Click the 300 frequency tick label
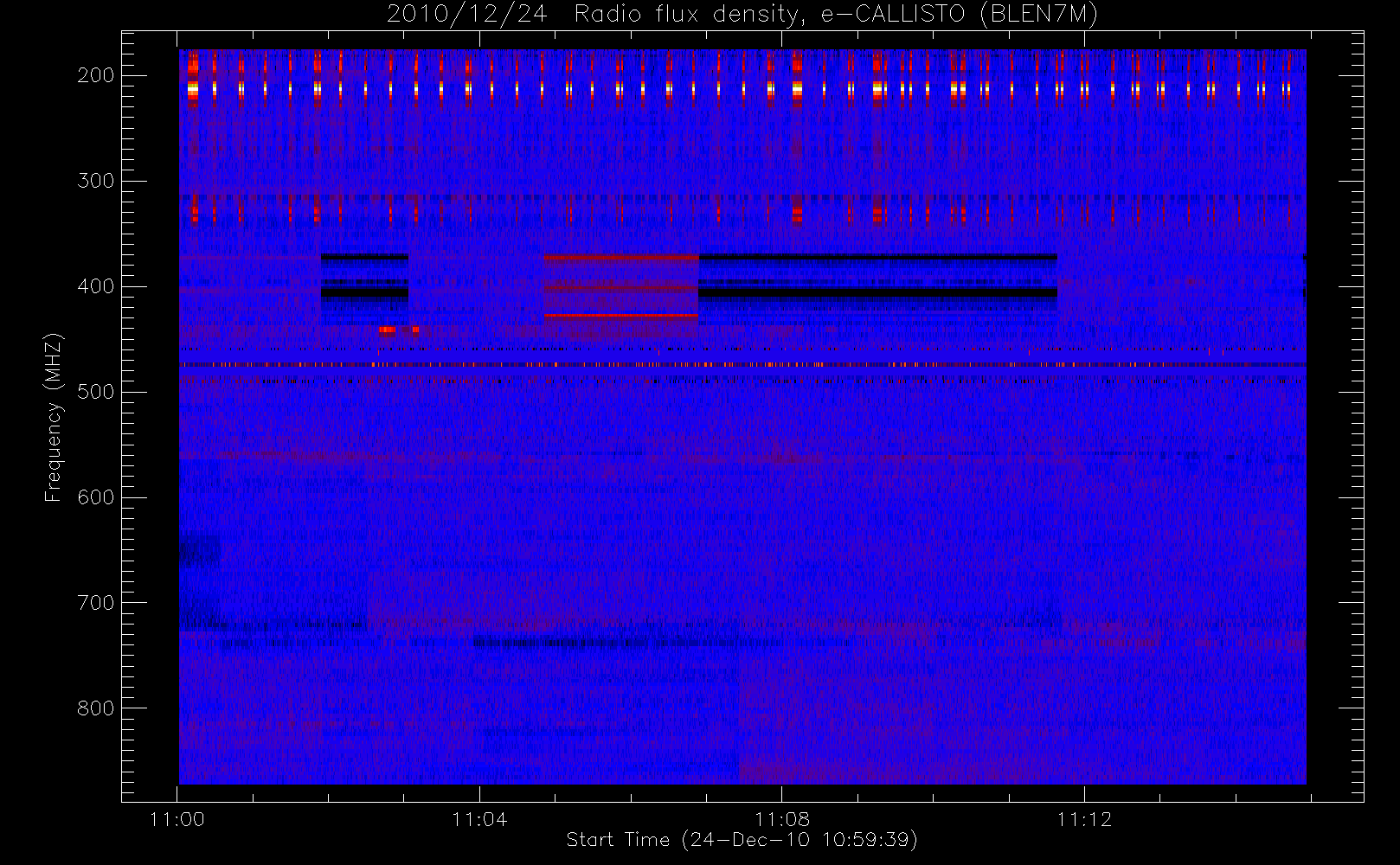Screen dimensions: 1400x865 tap(96, 181)
